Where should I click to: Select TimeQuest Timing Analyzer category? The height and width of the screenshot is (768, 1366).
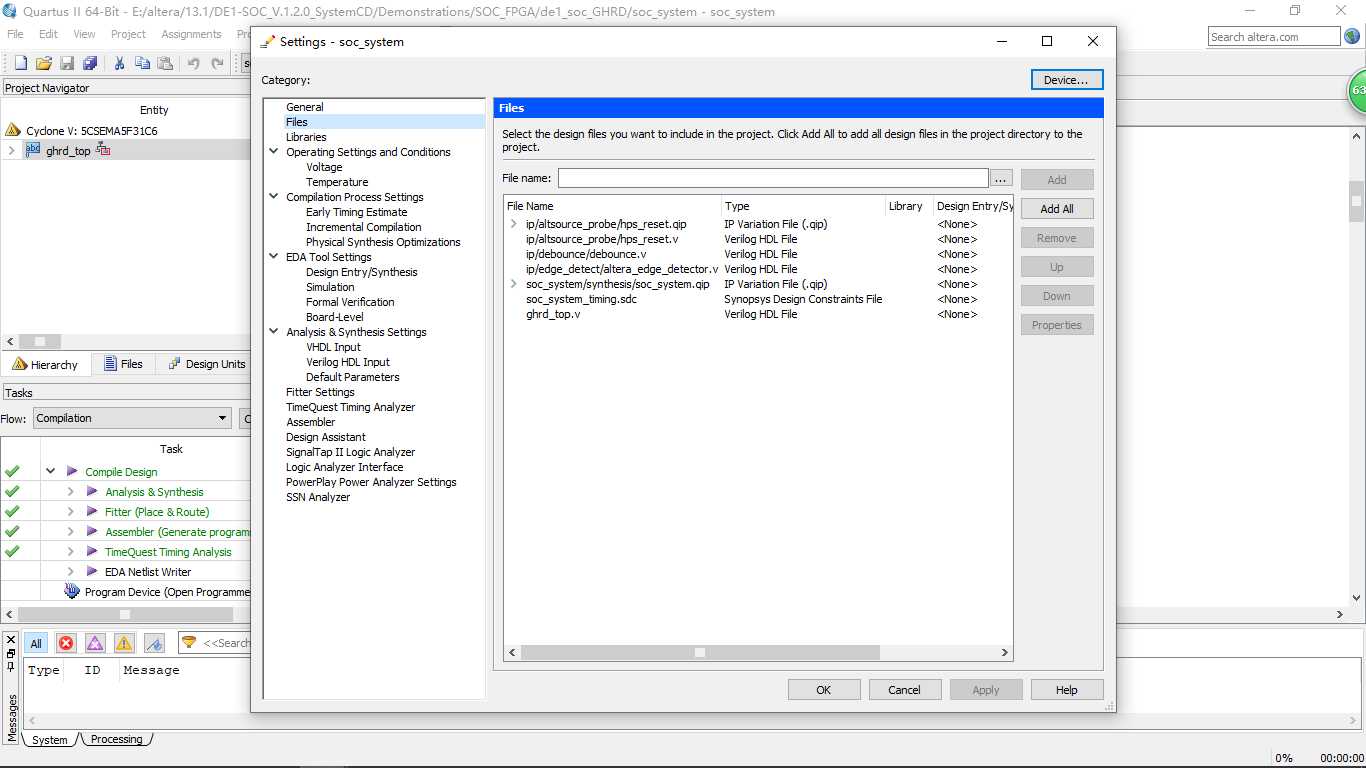(350, 407)
